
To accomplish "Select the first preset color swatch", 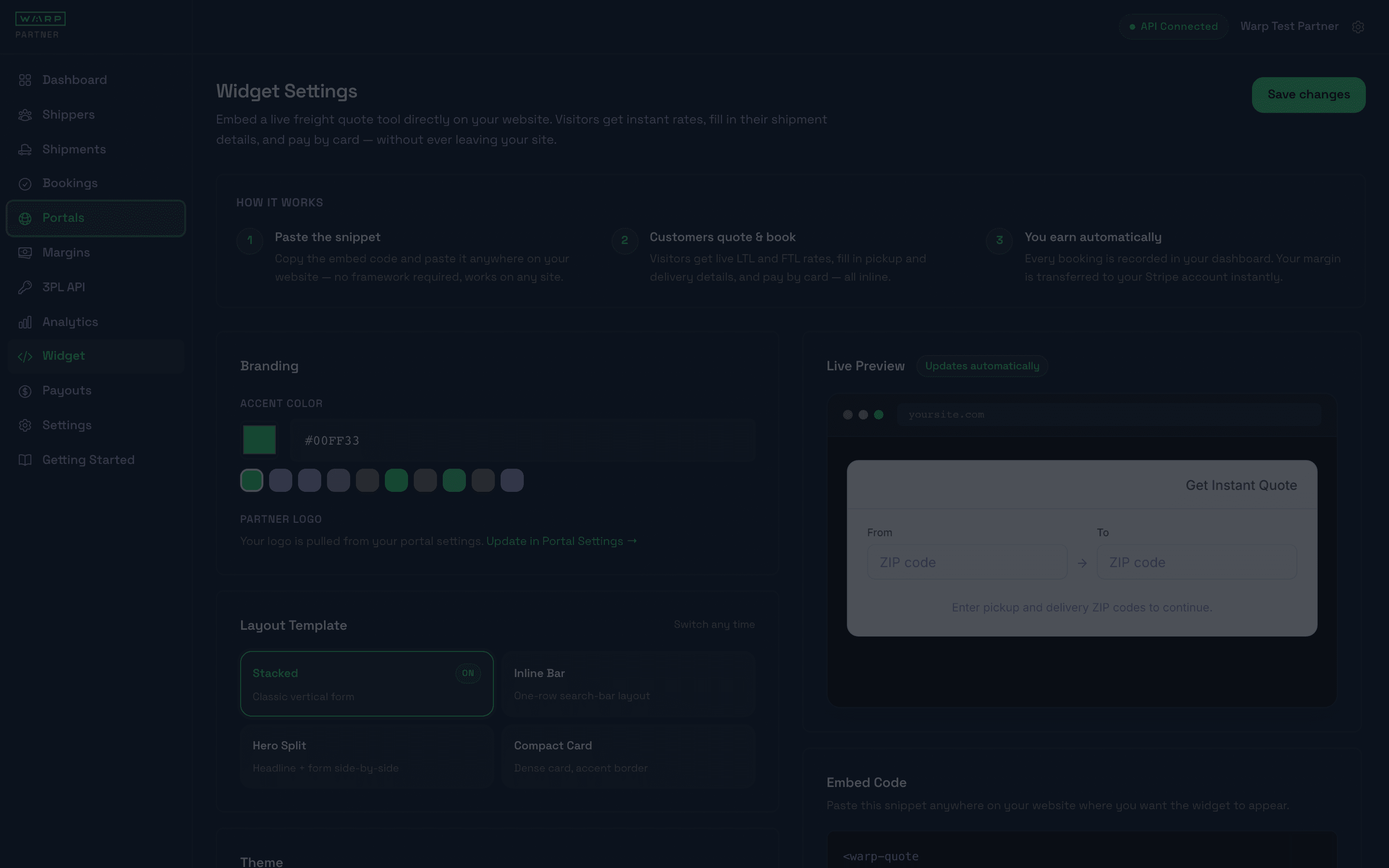I will point(251,480).
